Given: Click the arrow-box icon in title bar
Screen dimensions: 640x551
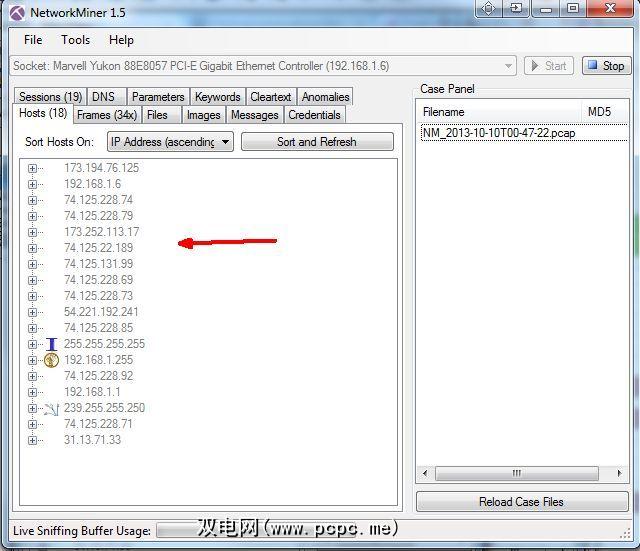Looking at the screenshot, I should pos(516,8).
